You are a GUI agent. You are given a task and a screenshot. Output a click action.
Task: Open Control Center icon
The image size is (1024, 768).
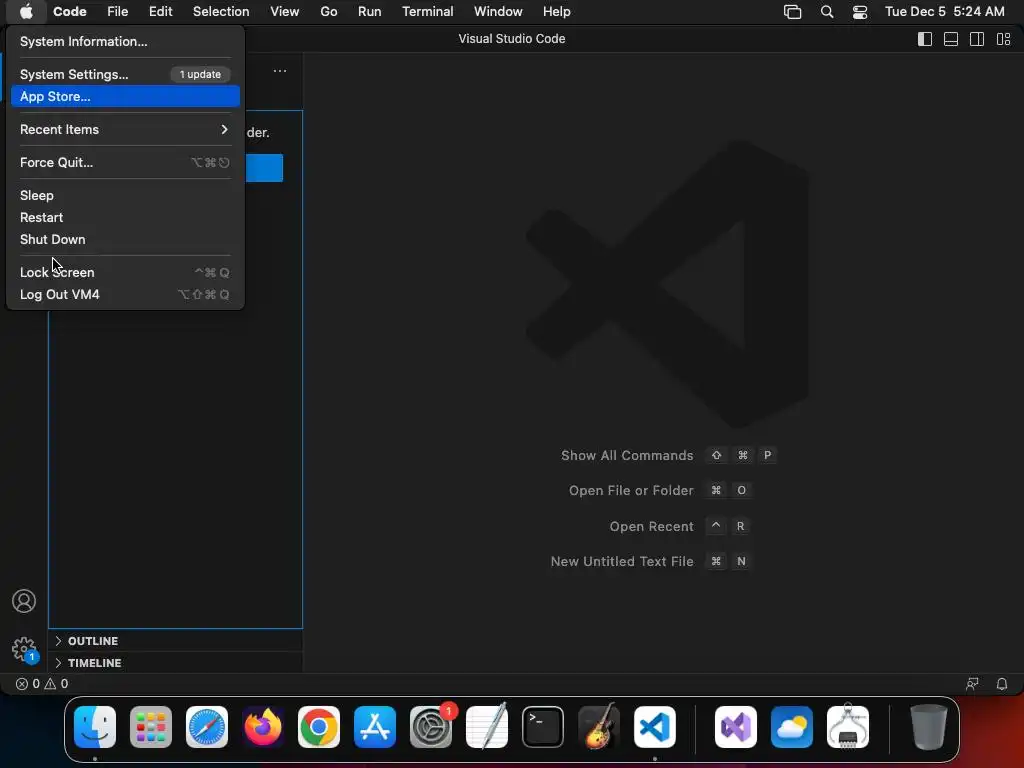coord(859,12)
